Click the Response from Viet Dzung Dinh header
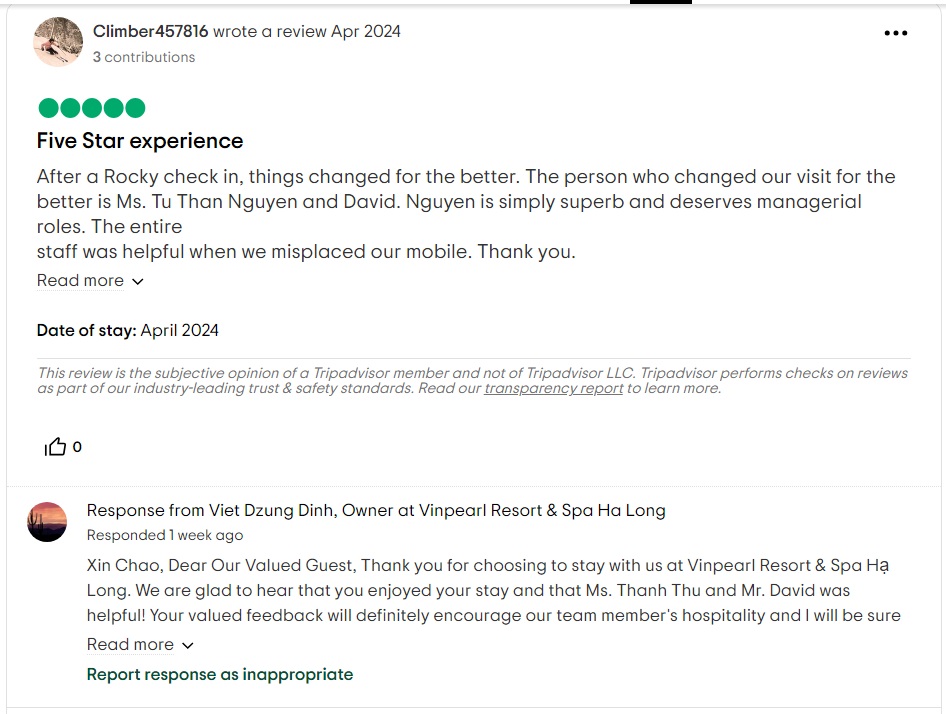The height and width of the screenshot is (714, 946). [375, 510]
